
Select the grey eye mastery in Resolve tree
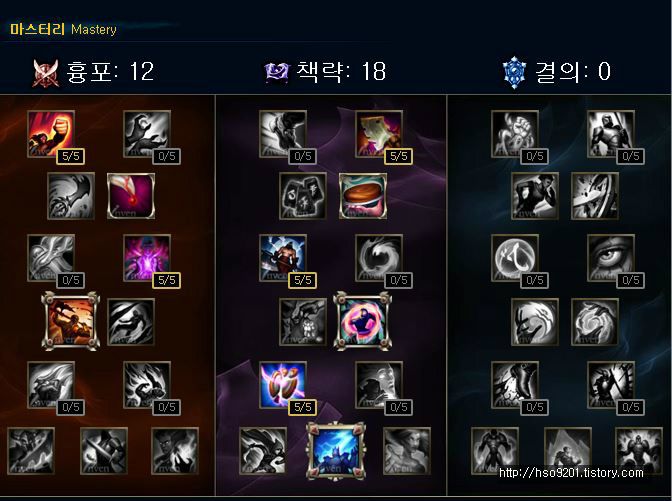(611, 258)
